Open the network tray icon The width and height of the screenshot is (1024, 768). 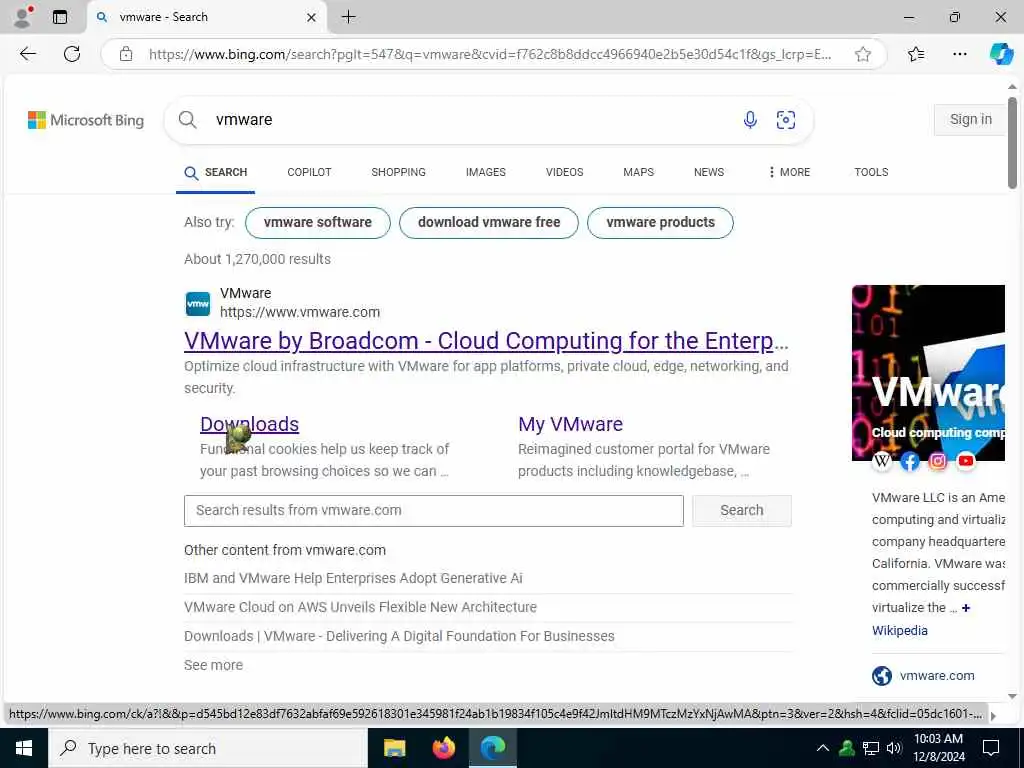[x=871, y=748]
